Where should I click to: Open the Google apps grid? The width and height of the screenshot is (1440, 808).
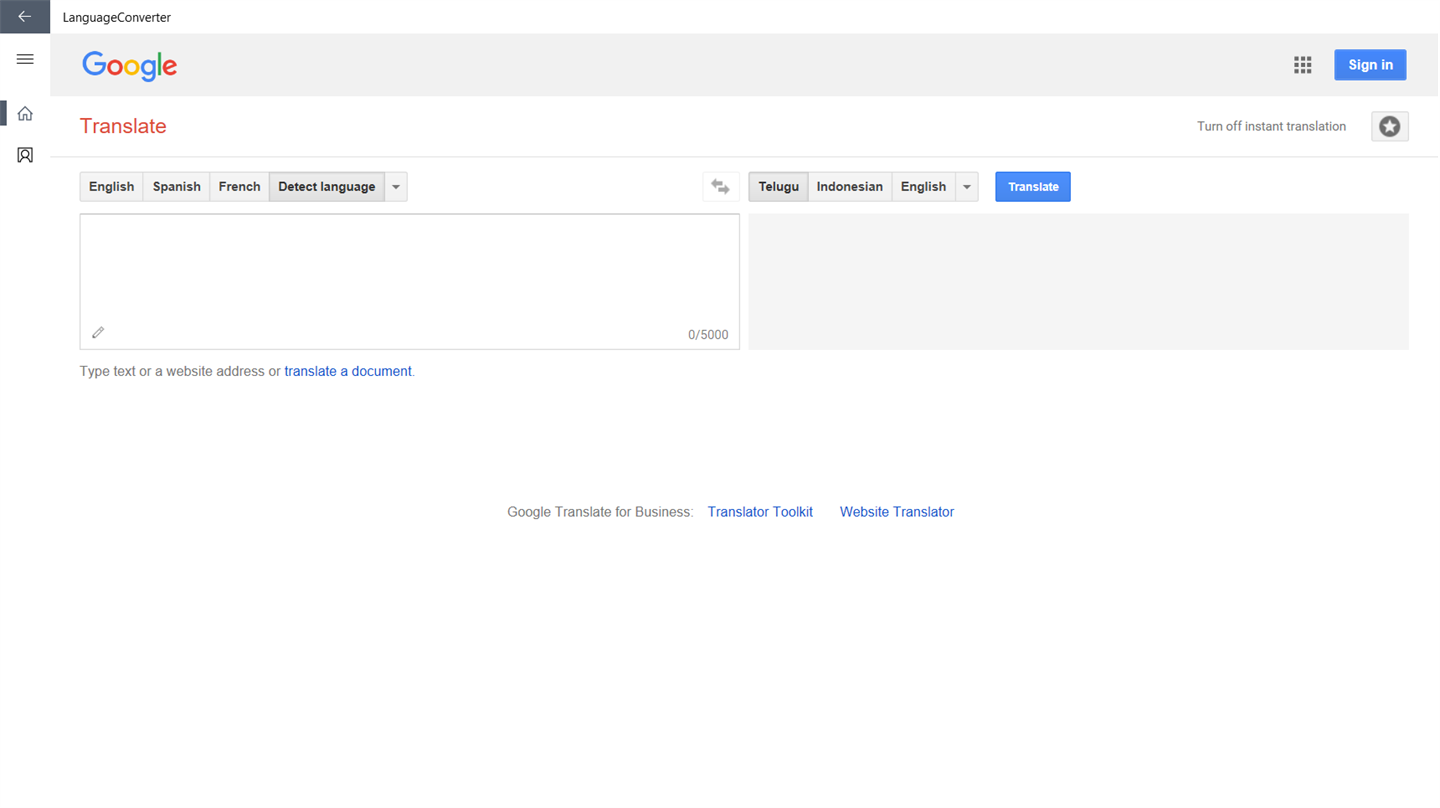(1302, 65)
